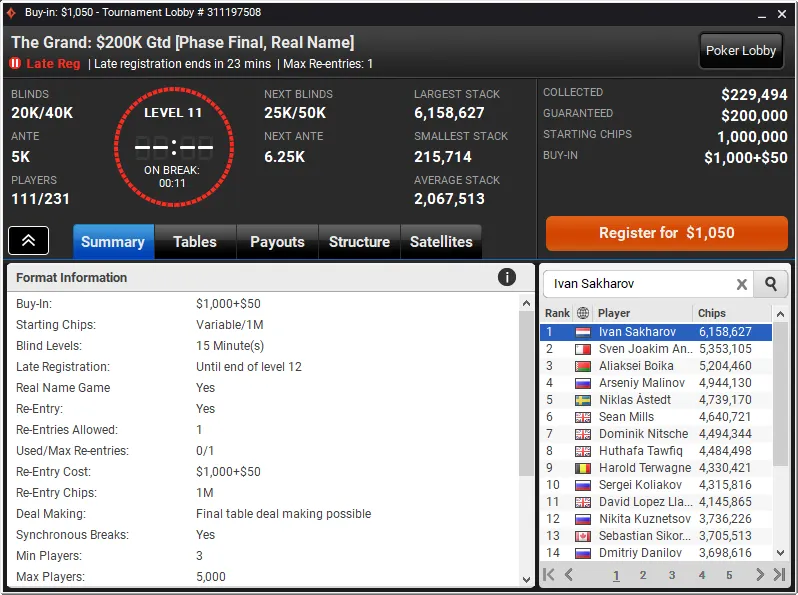Switch to the Payouts tab
Image resolution: width=798 pixels, height=595 pixels.
click(x=277, y=242)
